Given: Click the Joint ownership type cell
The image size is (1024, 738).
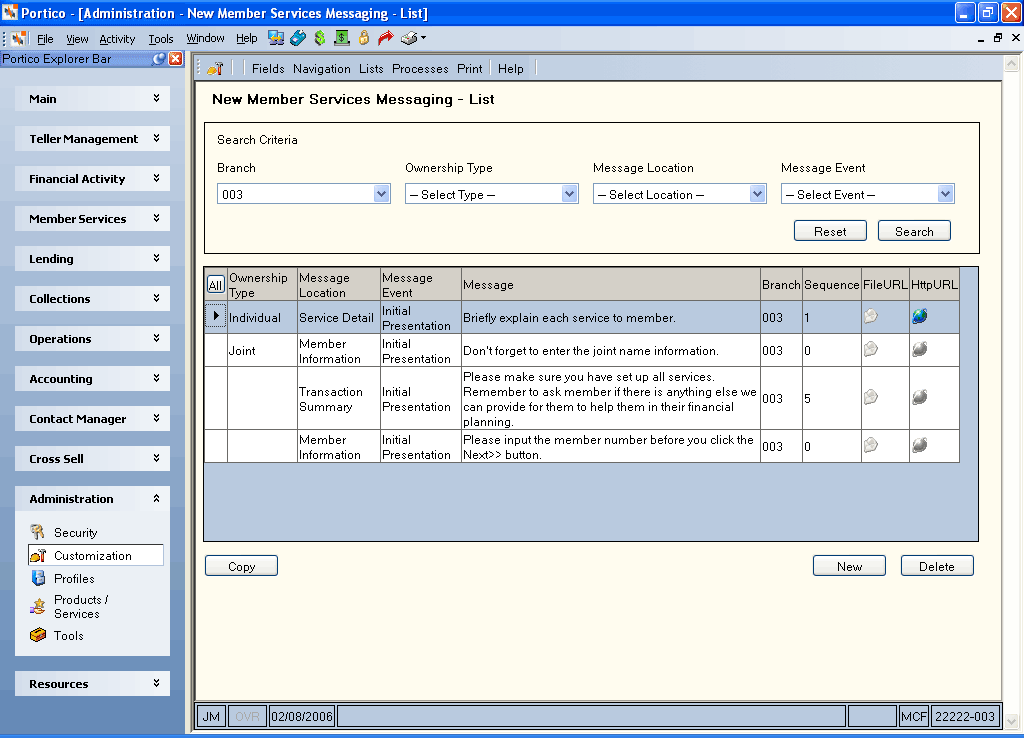Looking at the screenshot, I should pyautogui.click(x=262, y=351).
